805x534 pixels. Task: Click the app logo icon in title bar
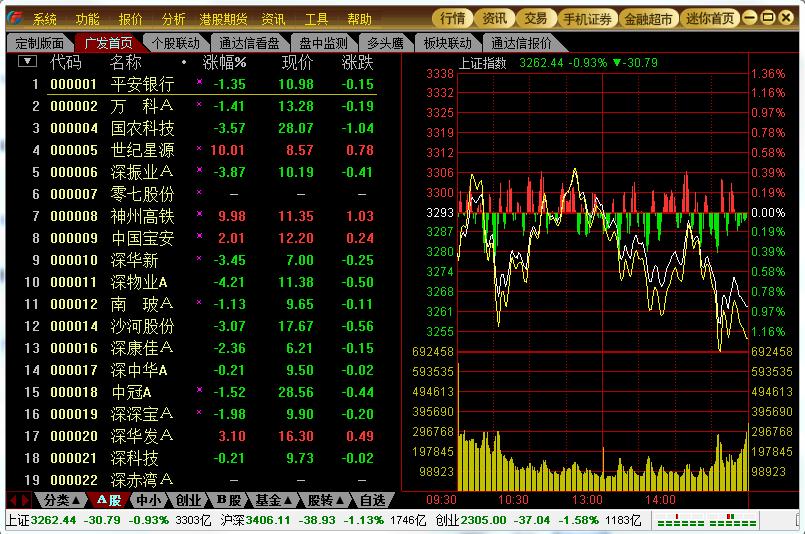pos(14,18)
